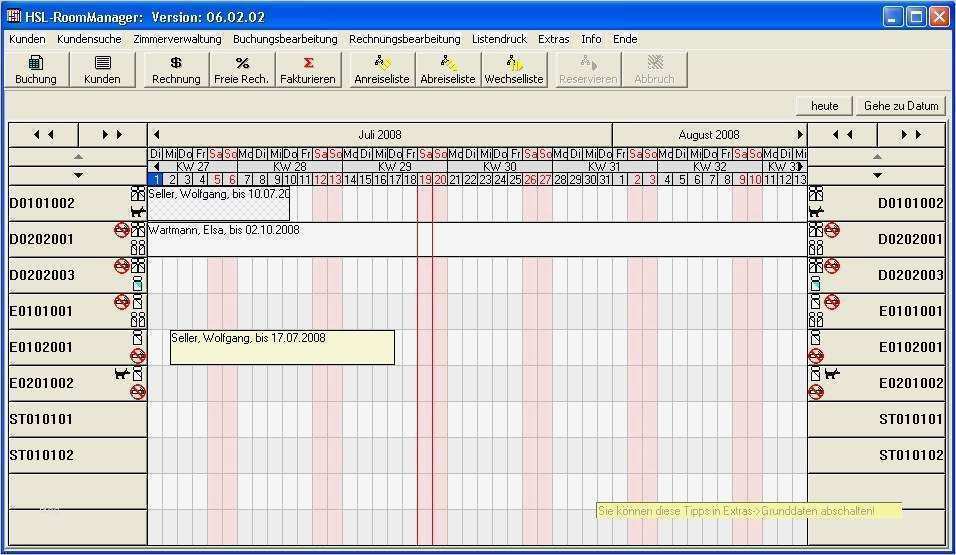Select room ST010101 in left list
Image resolution: width=956 pixels, height=555 pixels.
77,419
